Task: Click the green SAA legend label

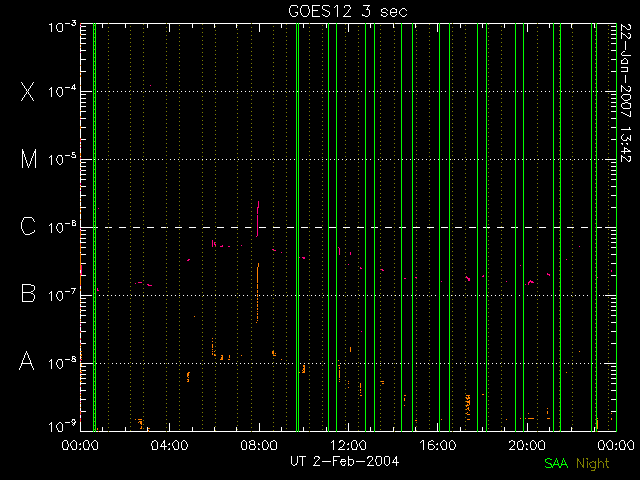Action: tap(556, 463)
